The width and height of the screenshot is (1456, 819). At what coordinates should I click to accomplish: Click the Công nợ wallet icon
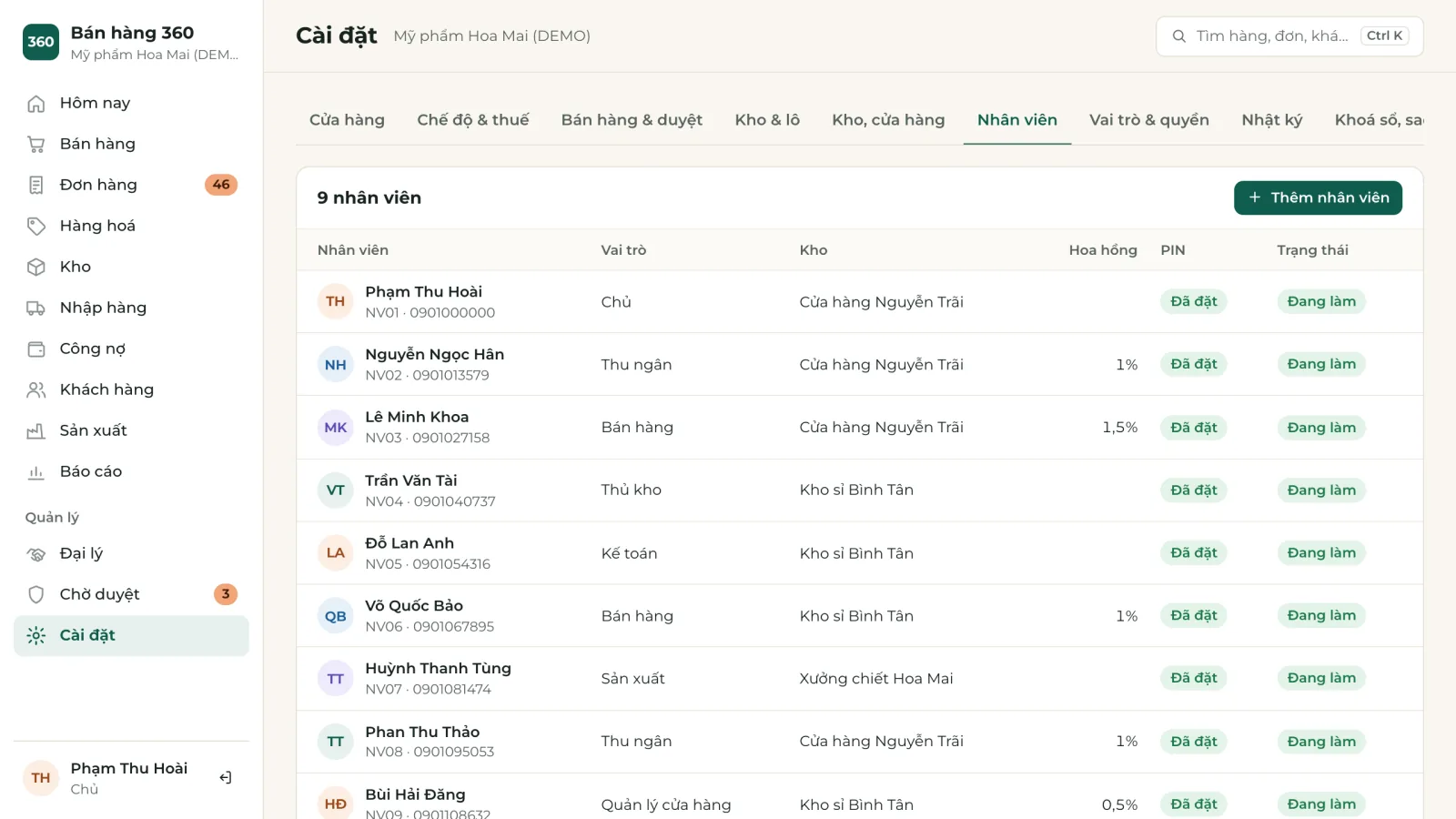pos(36,349)
